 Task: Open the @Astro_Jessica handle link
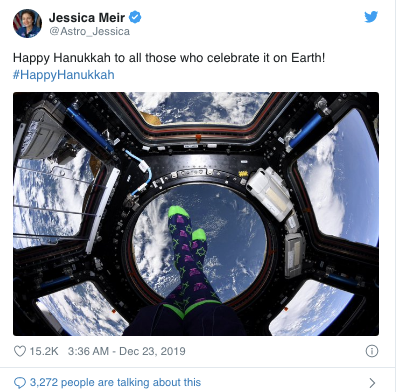[89, 31]
